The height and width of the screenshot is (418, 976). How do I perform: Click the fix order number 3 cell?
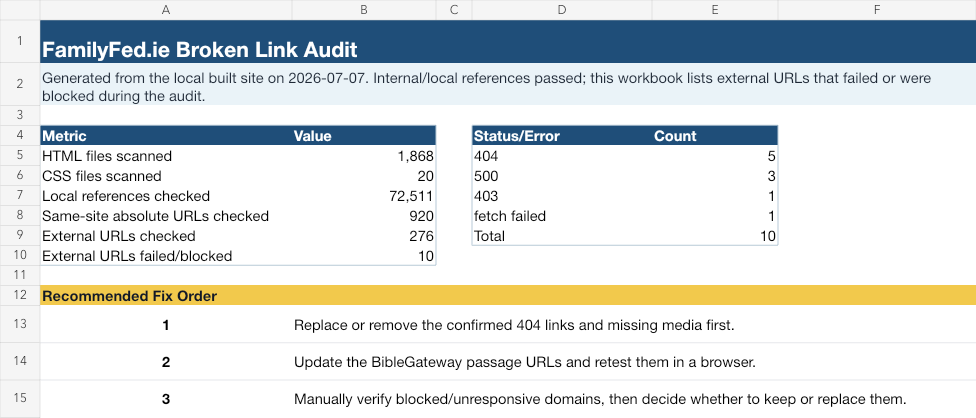[166, 398]
